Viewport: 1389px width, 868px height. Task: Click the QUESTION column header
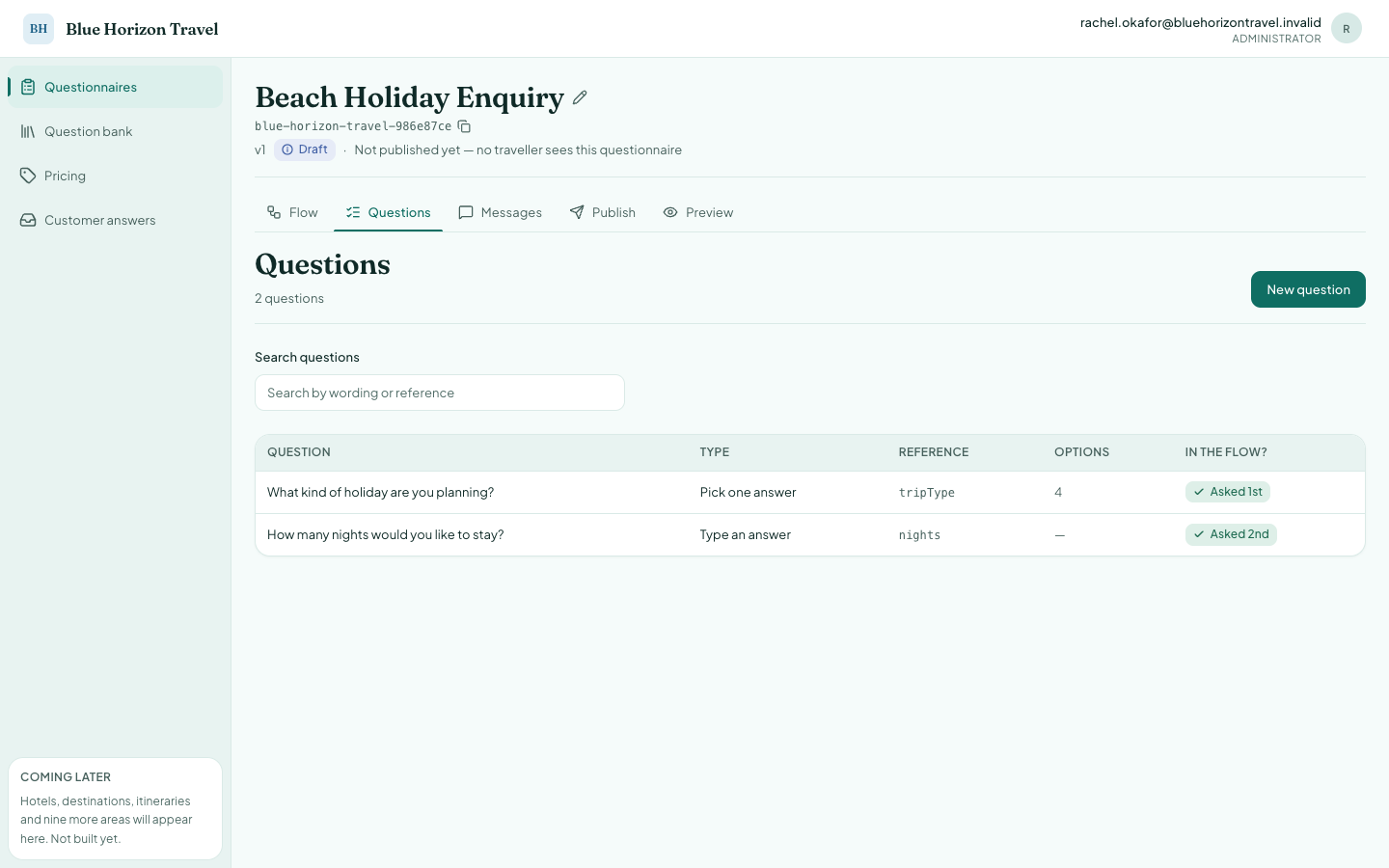pos(299,452)
